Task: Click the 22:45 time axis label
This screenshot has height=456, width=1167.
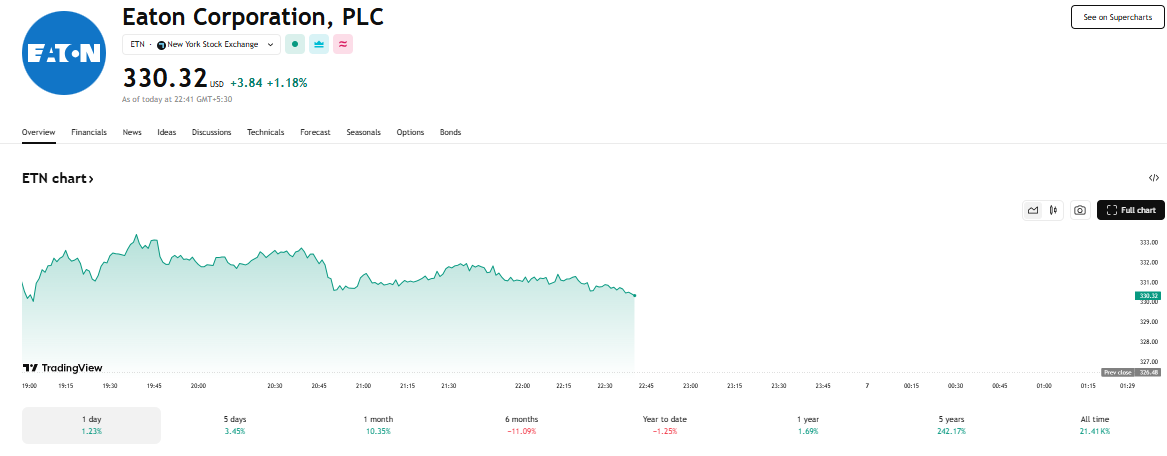Action: (645, 386)
